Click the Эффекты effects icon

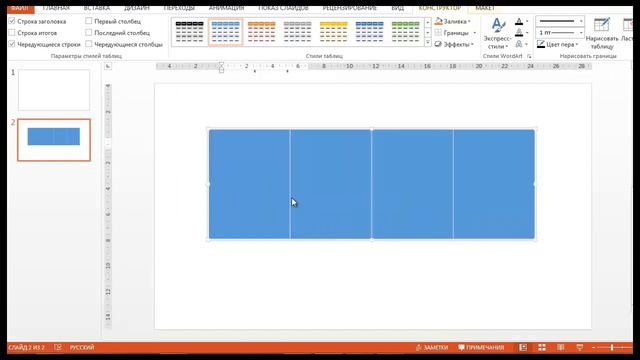pos(438,44)
